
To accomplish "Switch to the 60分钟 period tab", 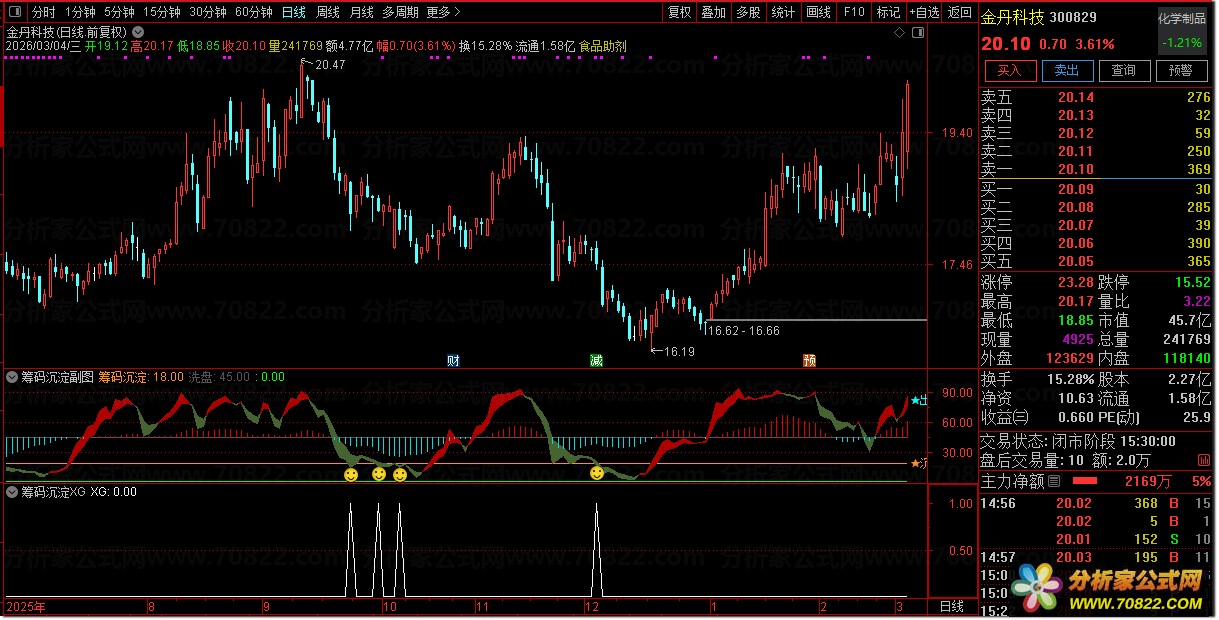I will (x=253, y=13).
